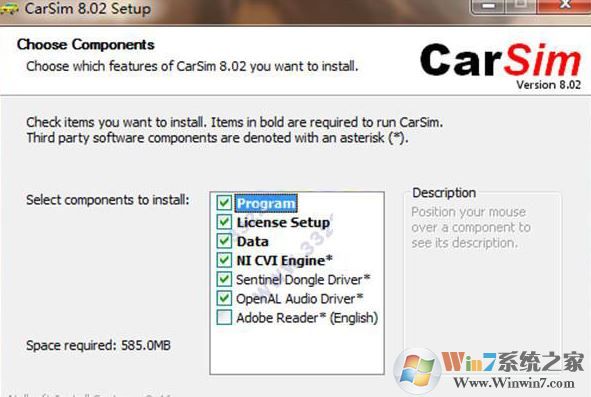
Task: Uncheck the Program component checkbox
Action: pos(224,203)
